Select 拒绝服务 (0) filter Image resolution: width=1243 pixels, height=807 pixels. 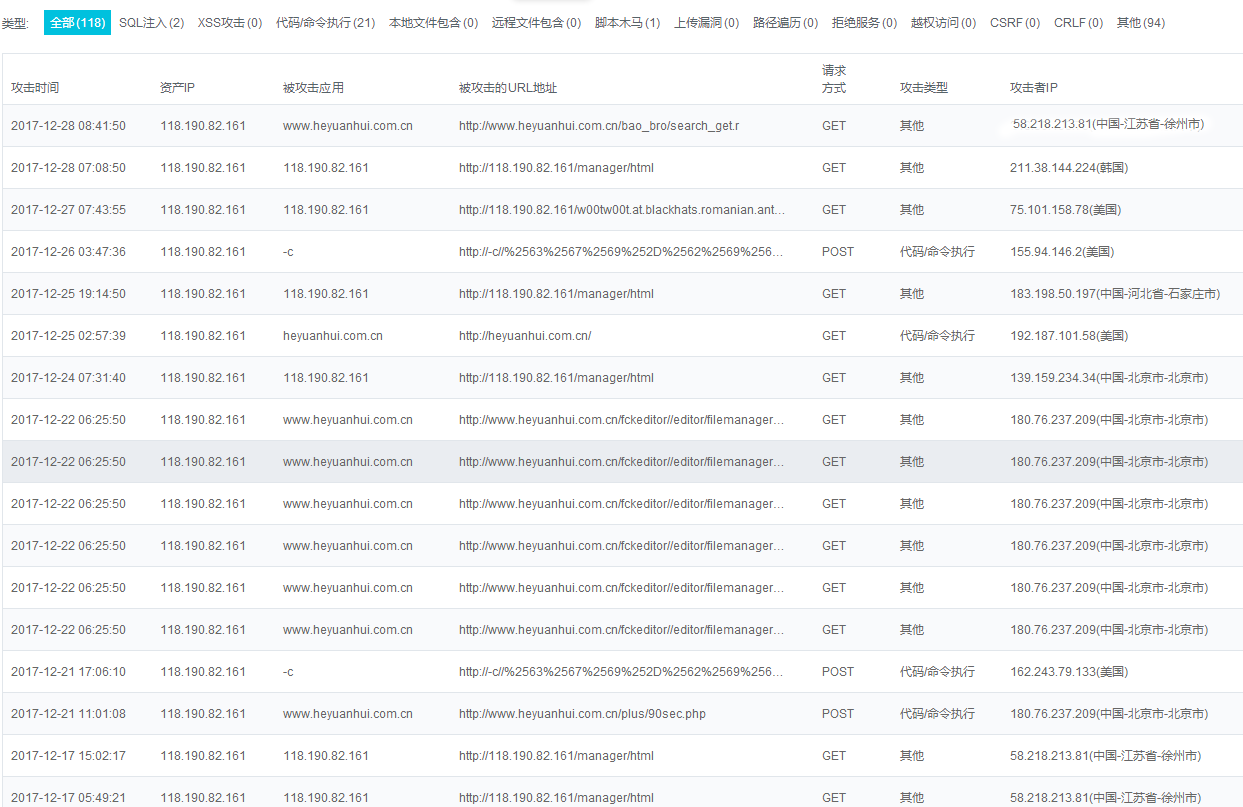pos(864,22)
